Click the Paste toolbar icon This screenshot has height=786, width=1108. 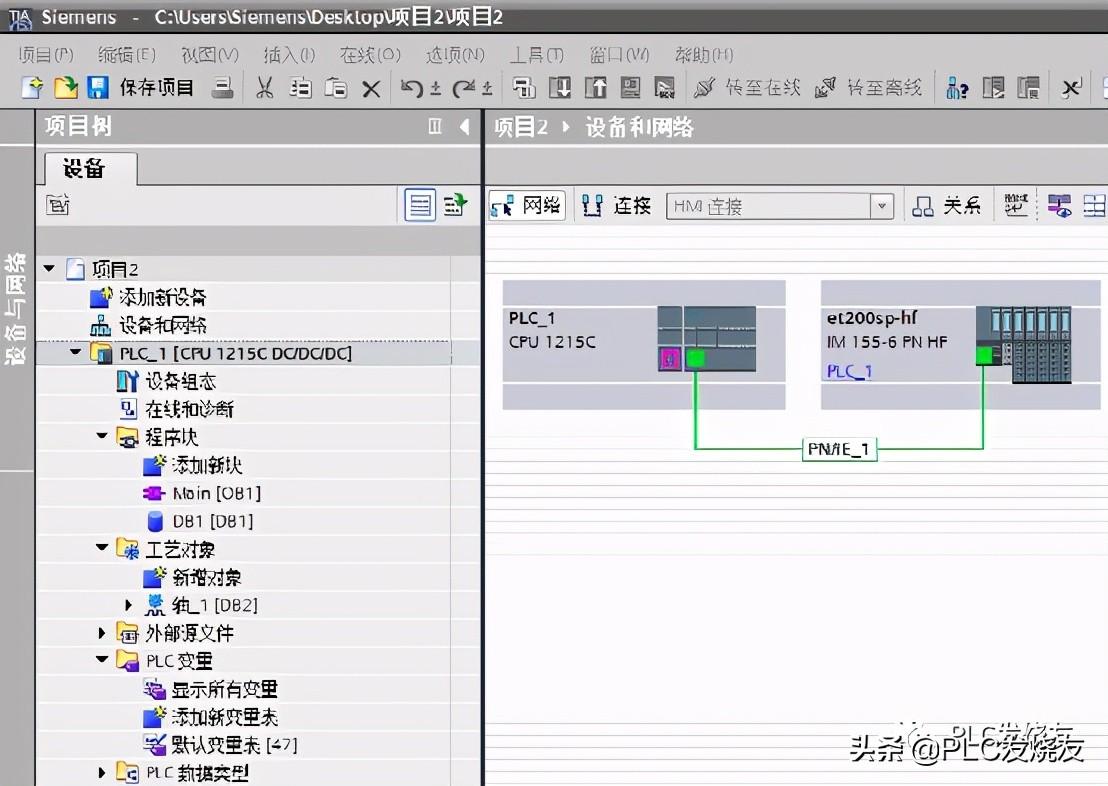(x=336, y=88)
